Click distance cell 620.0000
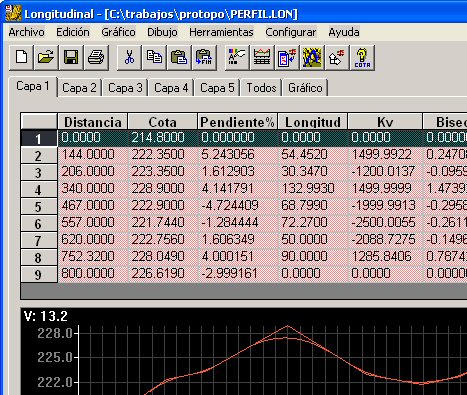The height and width of the screenshot is (395, 467). click(x=93, y=240)
